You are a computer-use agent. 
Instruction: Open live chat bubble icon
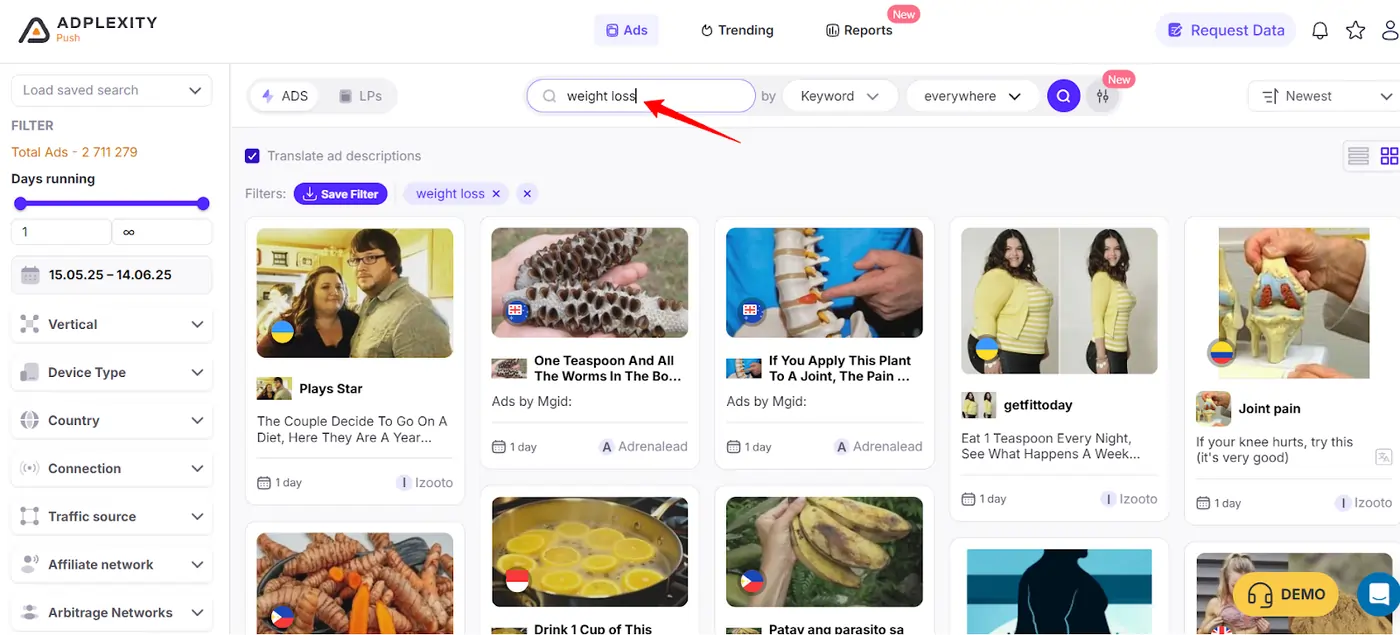click(1380, 593)
